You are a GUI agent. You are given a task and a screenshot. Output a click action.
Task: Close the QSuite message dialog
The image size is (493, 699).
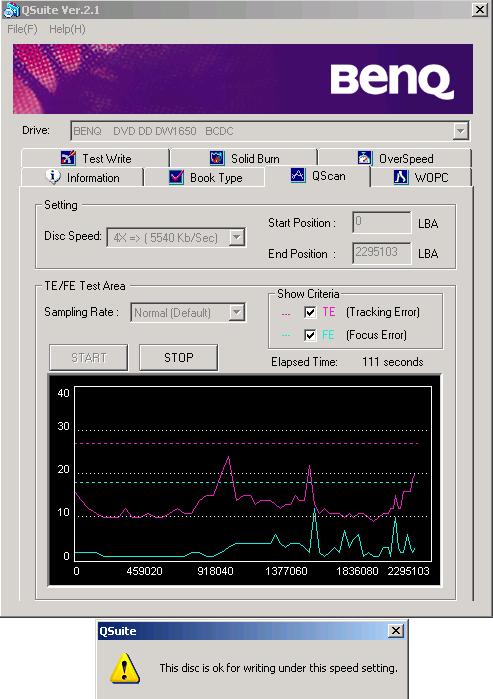click(x=395, y=631)
